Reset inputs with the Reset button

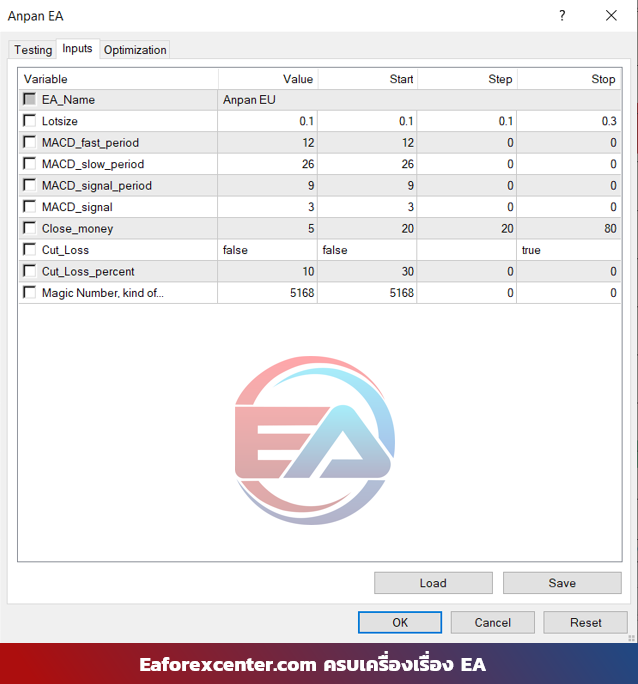(x=585, y=622)
